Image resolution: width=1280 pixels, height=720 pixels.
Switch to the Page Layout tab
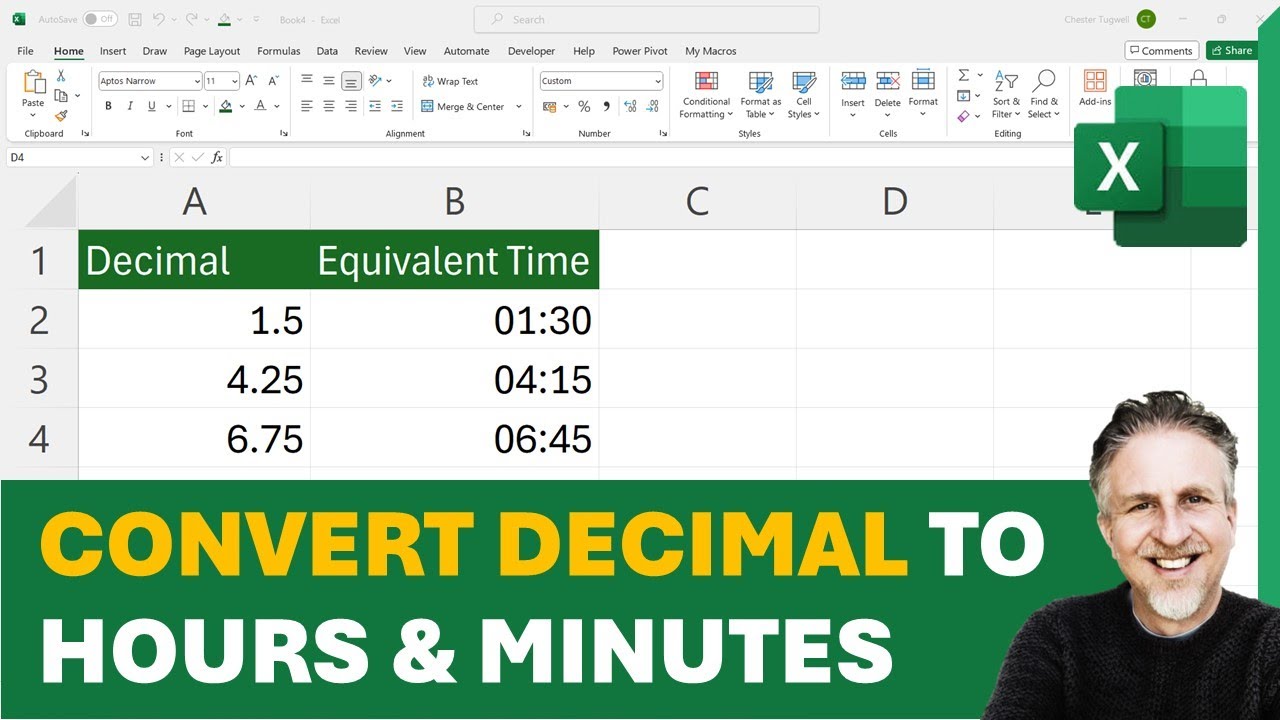212,51
